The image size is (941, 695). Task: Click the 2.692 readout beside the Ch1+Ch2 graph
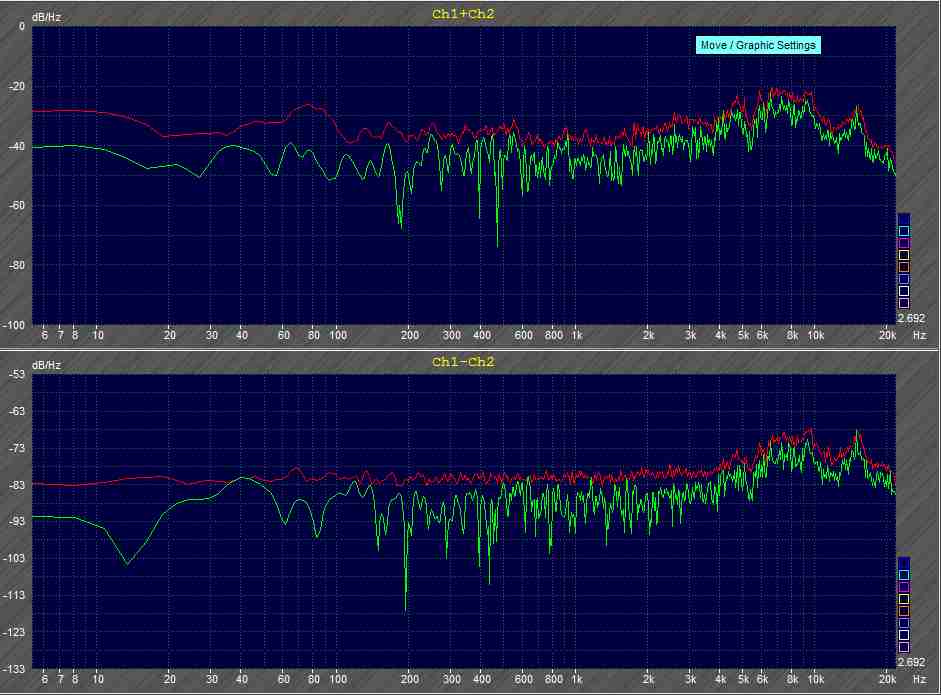911,318
